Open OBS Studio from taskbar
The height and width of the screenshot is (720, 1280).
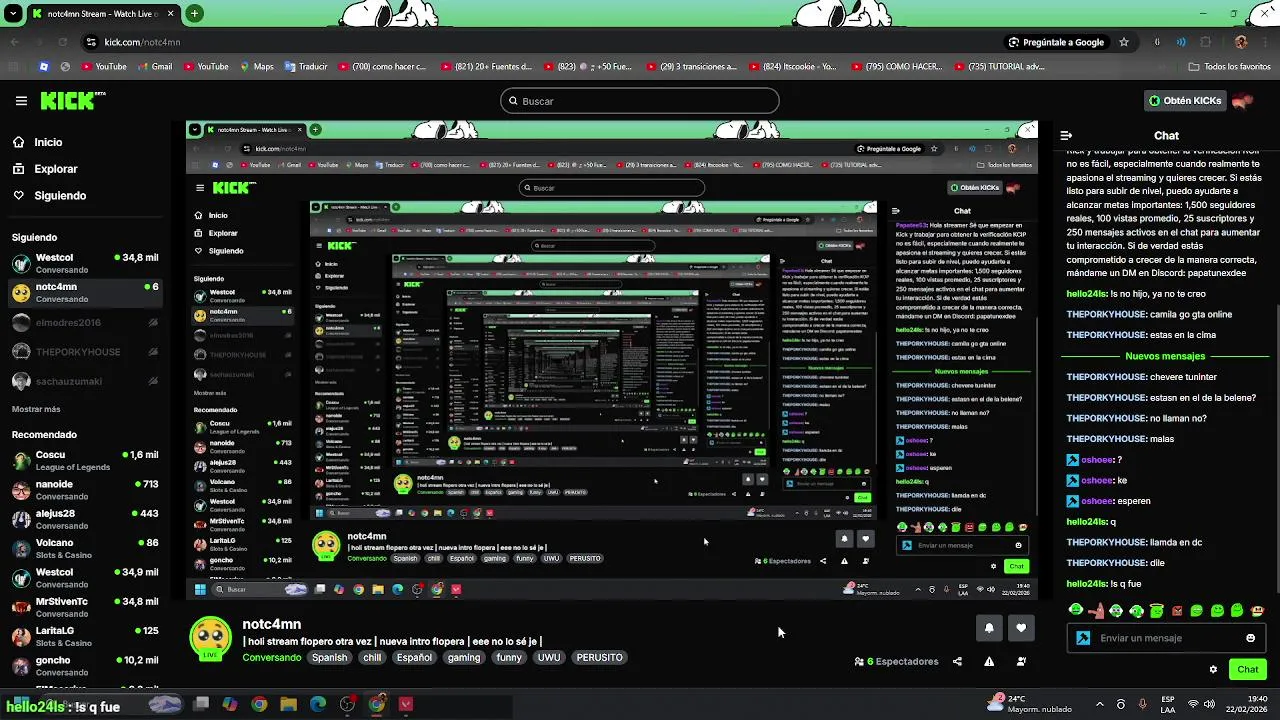click(347, 704)
